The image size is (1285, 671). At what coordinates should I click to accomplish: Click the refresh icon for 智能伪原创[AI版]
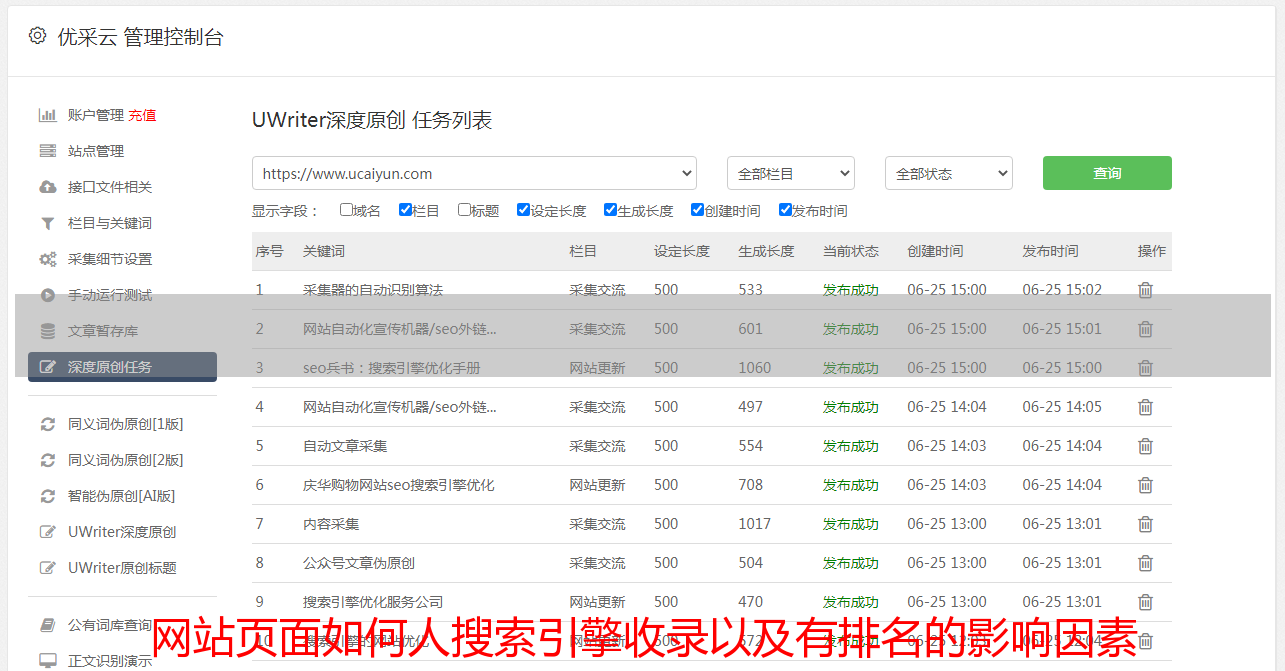(47, 496)
